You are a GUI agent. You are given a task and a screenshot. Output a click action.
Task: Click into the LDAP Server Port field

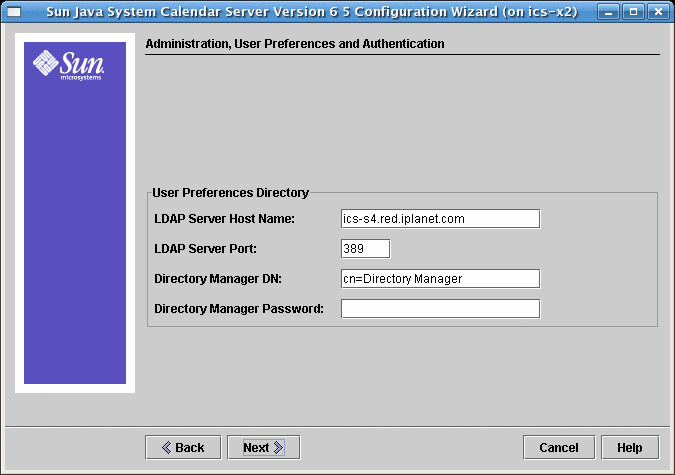365,249
